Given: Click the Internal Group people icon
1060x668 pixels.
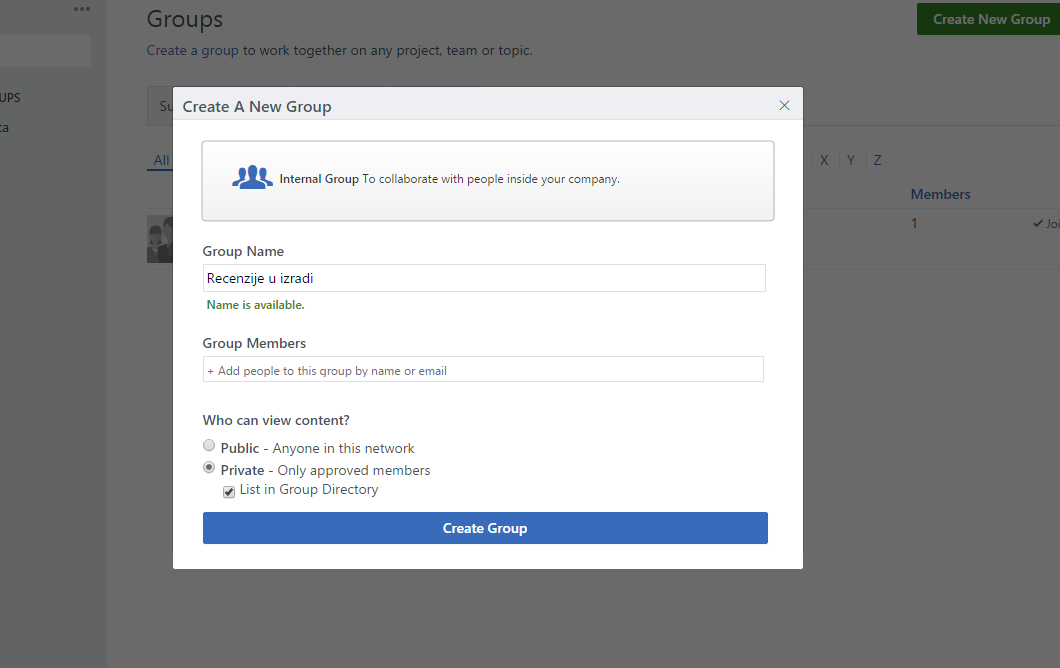Looking at the screenshot, I should 252,178.
